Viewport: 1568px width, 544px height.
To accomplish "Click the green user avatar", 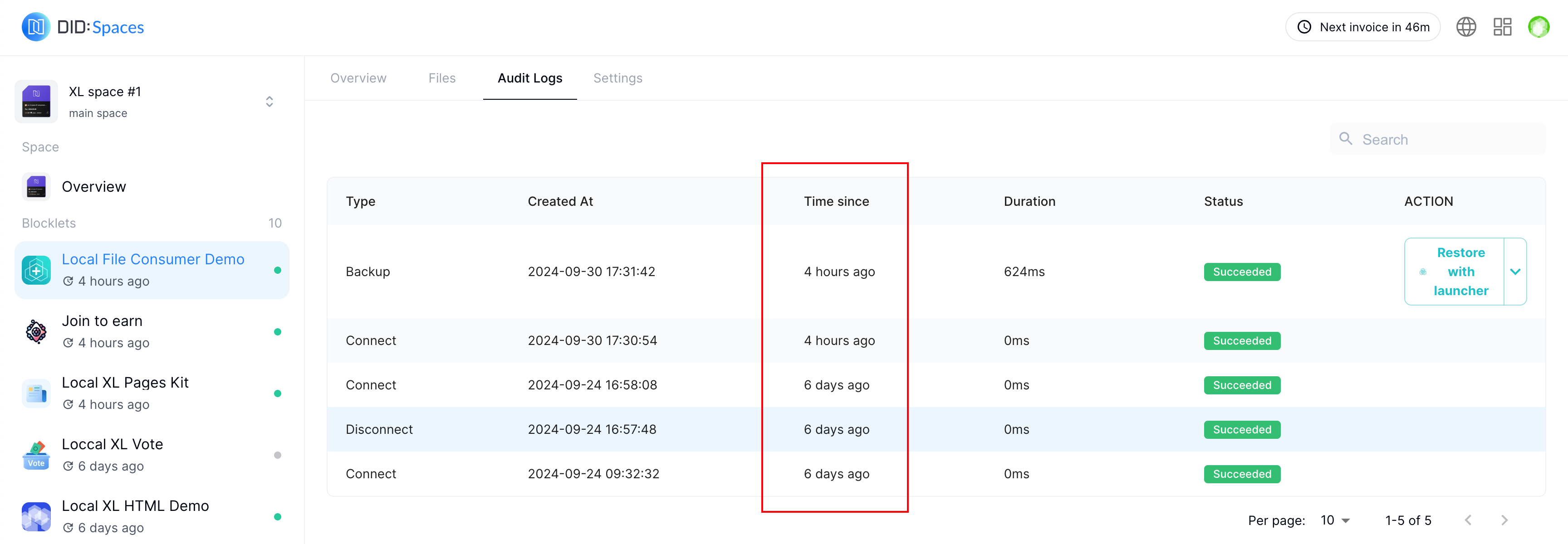I will [x=1538, y=27].
